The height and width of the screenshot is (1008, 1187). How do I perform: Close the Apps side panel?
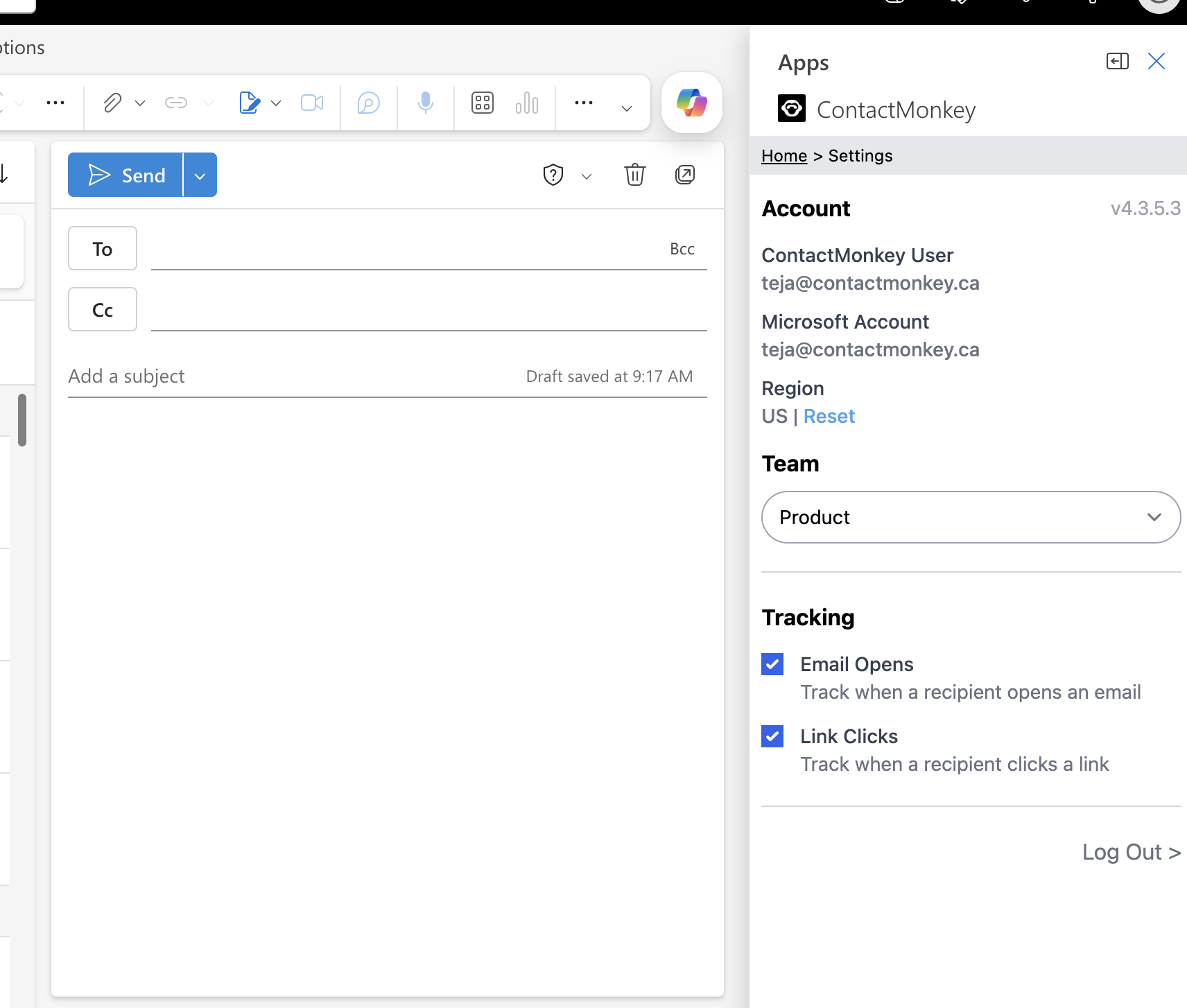click(1156, 61)
